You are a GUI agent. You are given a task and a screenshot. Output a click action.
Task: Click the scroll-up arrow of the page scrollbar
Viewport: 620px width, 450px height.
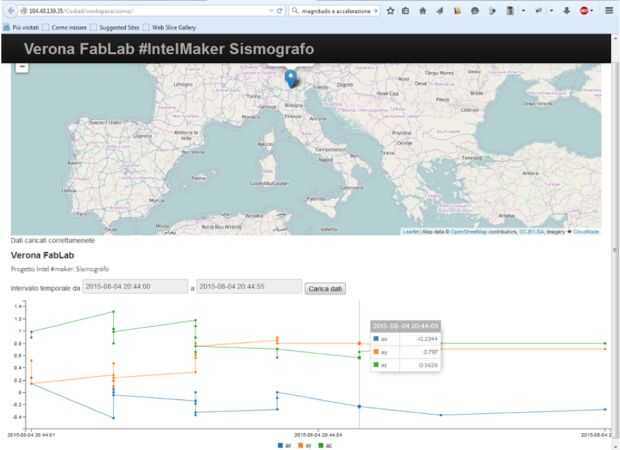tap(615, 37)
